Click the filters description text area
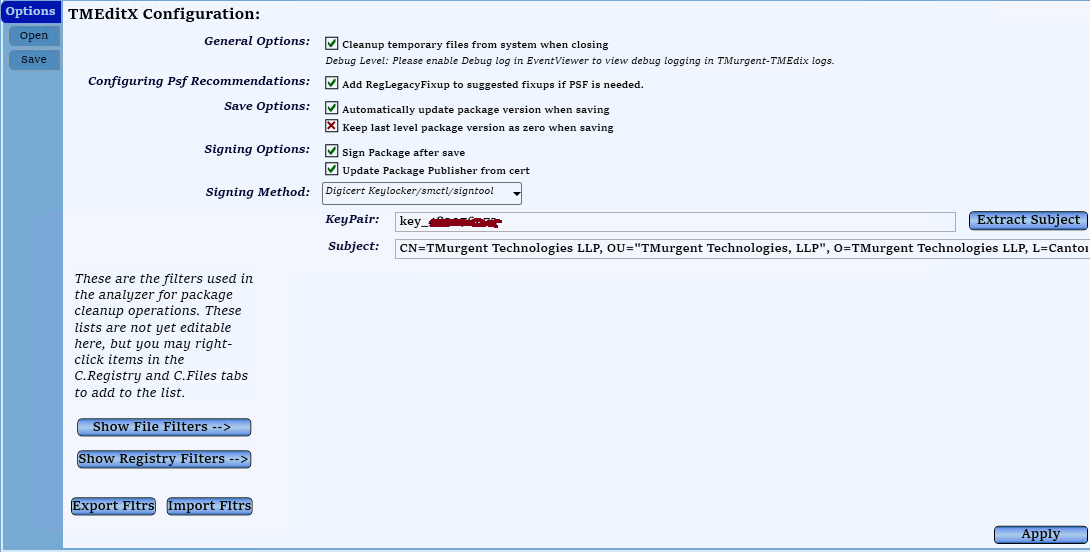Screen dimensions: 1090x552 [164, 336]
